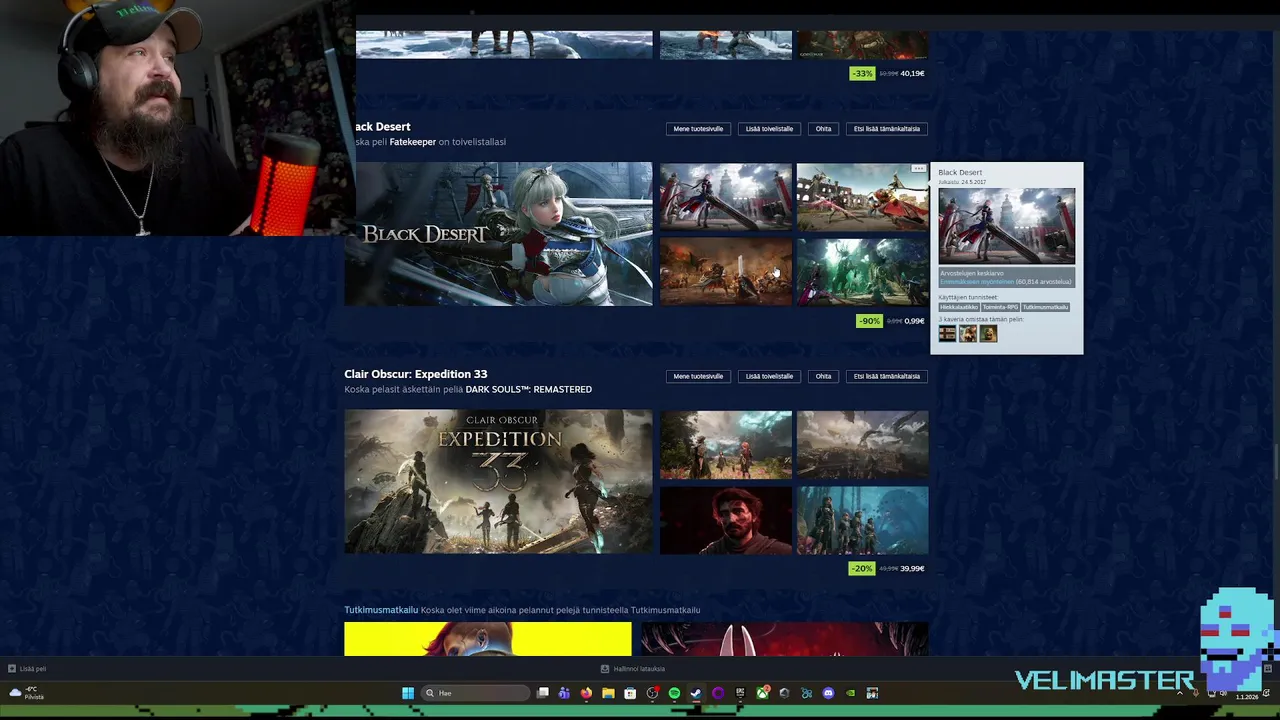Click the second friend avatar in Black Desert popup
This screenshot has height=720, width=1280.
pos(968,333)
